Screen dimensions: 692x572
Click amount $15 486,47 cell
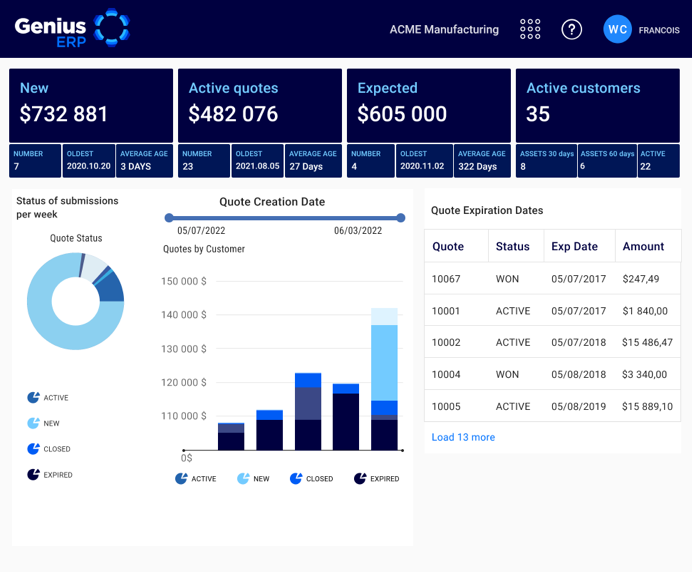tap(647, 342)
